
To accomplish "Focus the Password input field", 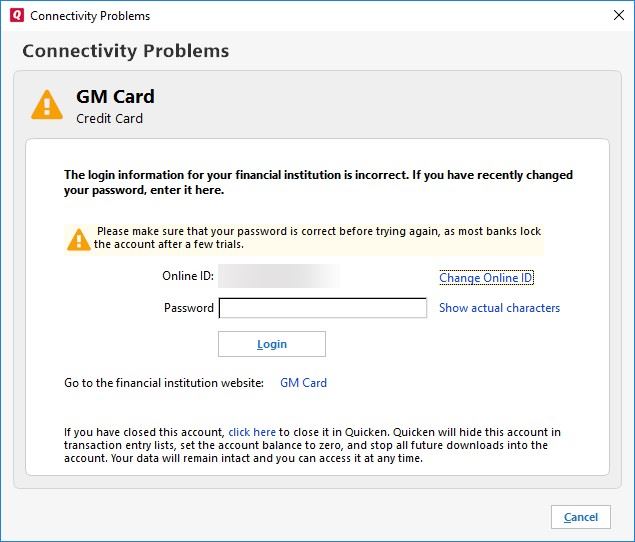I will [322, 308].
